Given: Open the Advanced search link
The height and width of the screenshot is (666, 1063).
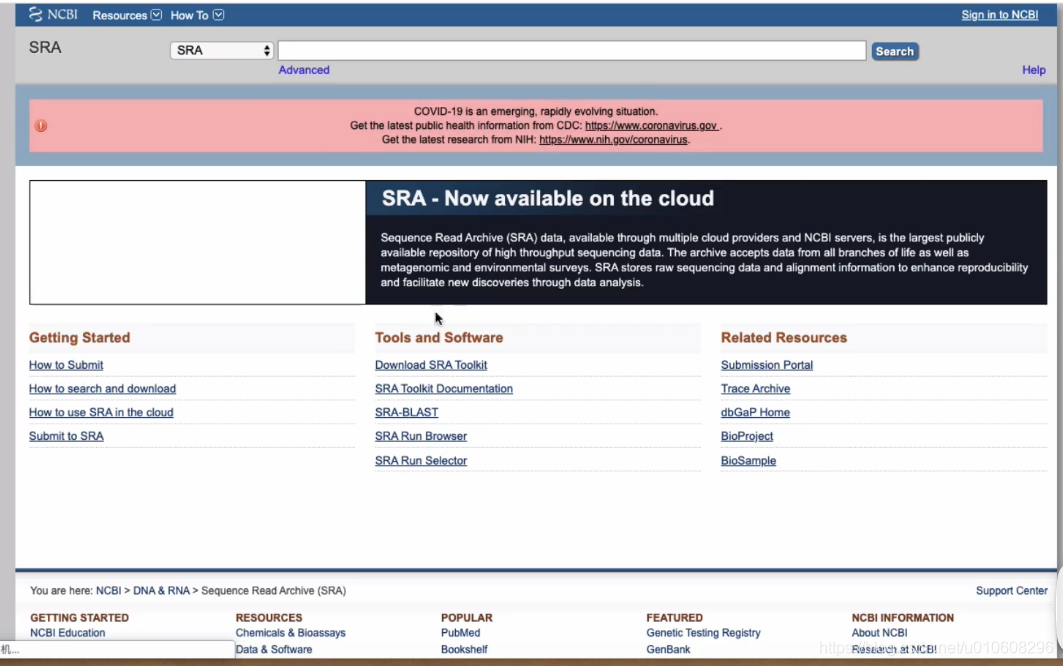Looking at the screenshot, I should coord(304,70).
